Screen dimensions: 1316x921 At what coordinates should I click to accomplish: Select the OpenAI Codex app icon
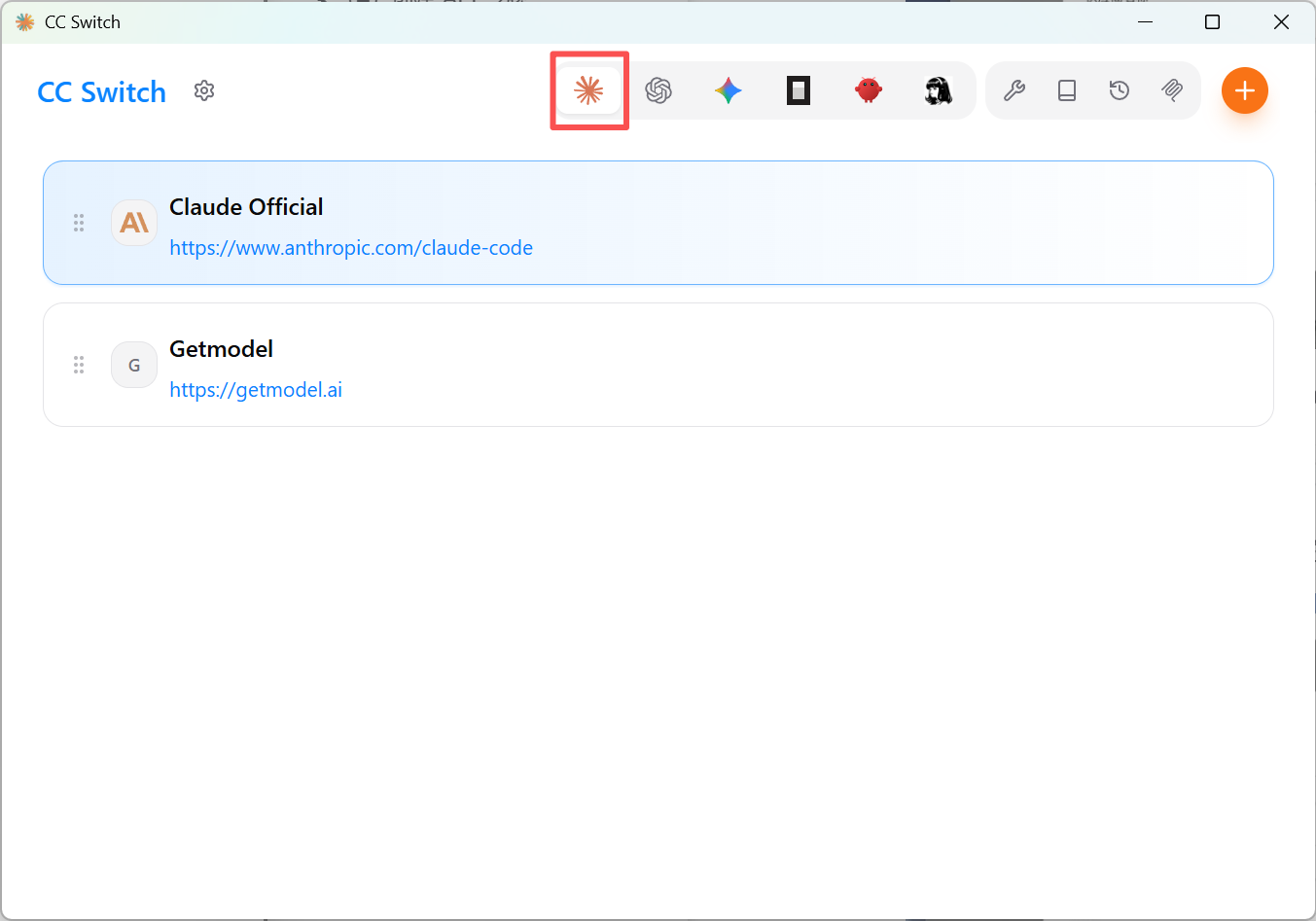click(658, 90)
